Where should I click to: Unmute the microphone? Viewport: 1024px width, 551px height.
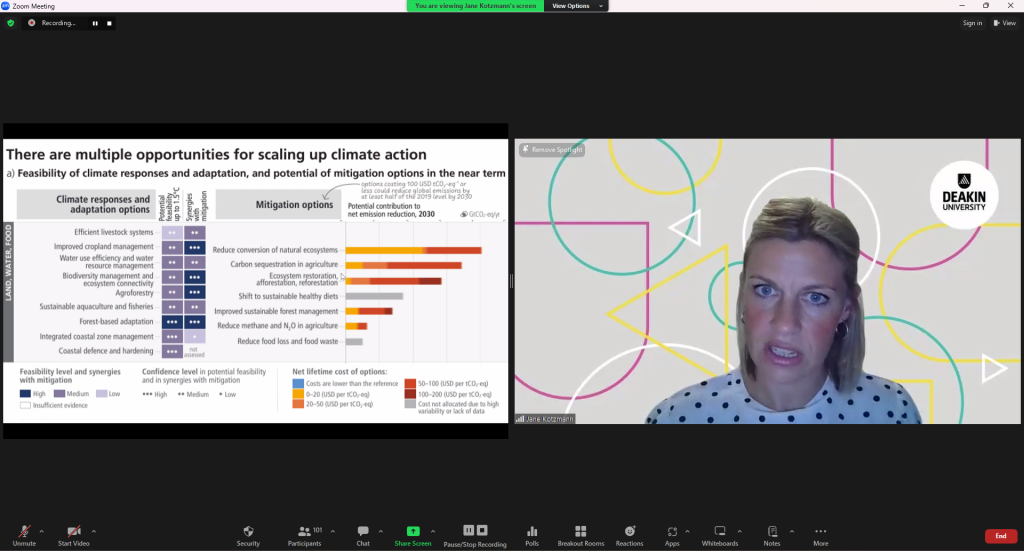click(24, 535)
